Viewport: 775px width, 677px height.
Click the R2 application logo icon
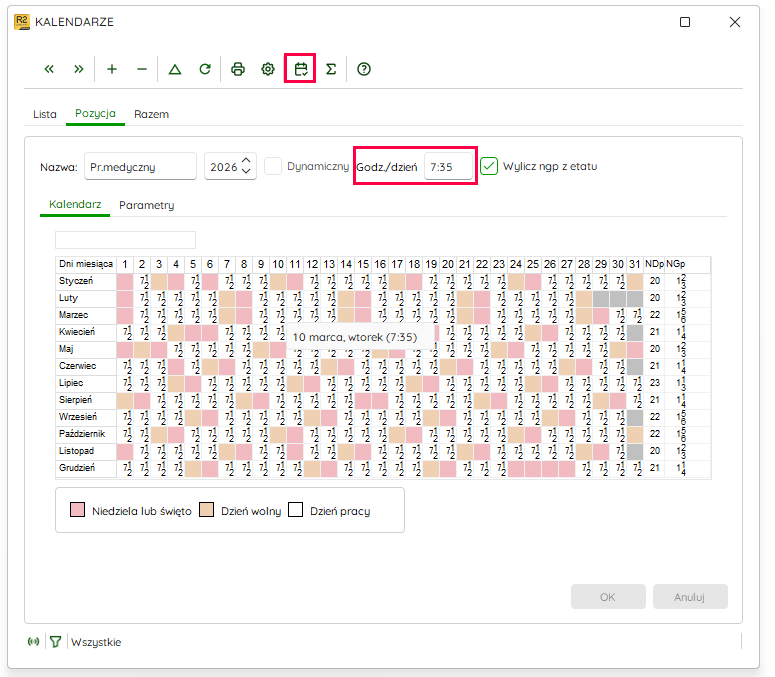click(x=22, y=22)
